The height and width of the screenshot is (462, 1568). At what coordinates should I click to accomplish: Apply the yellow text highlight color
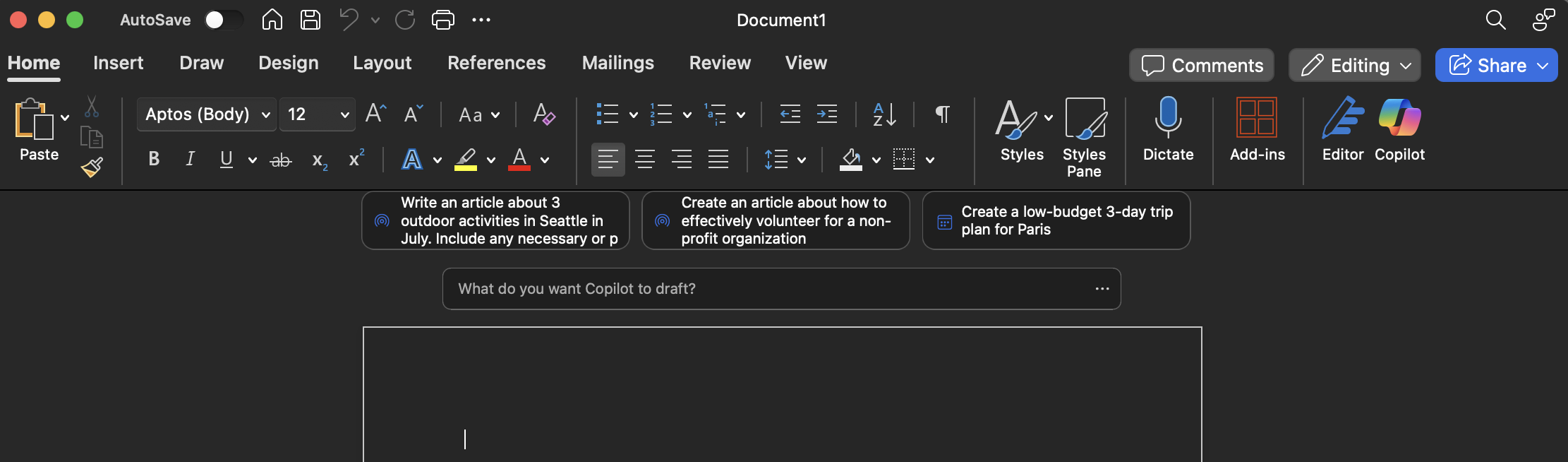[465, 159]
